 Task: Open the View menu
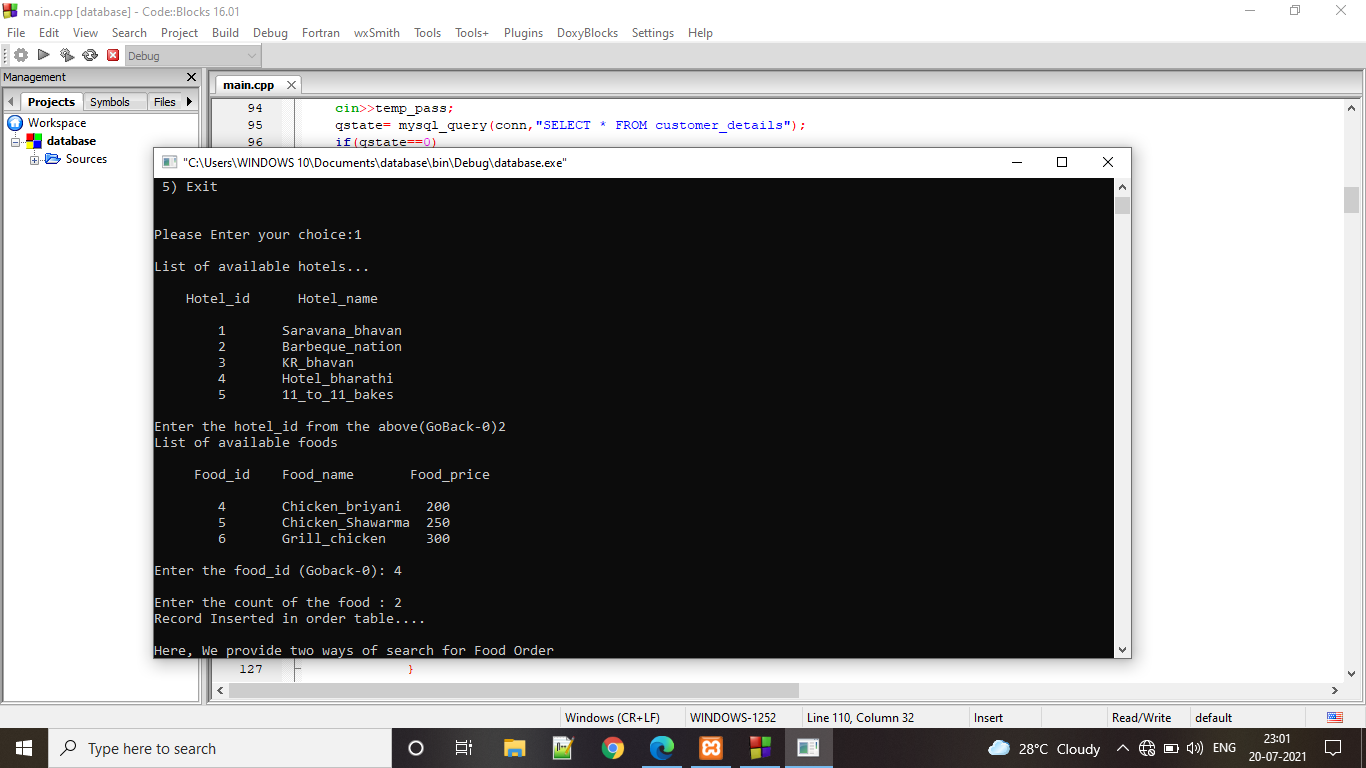tap(85, 33)
